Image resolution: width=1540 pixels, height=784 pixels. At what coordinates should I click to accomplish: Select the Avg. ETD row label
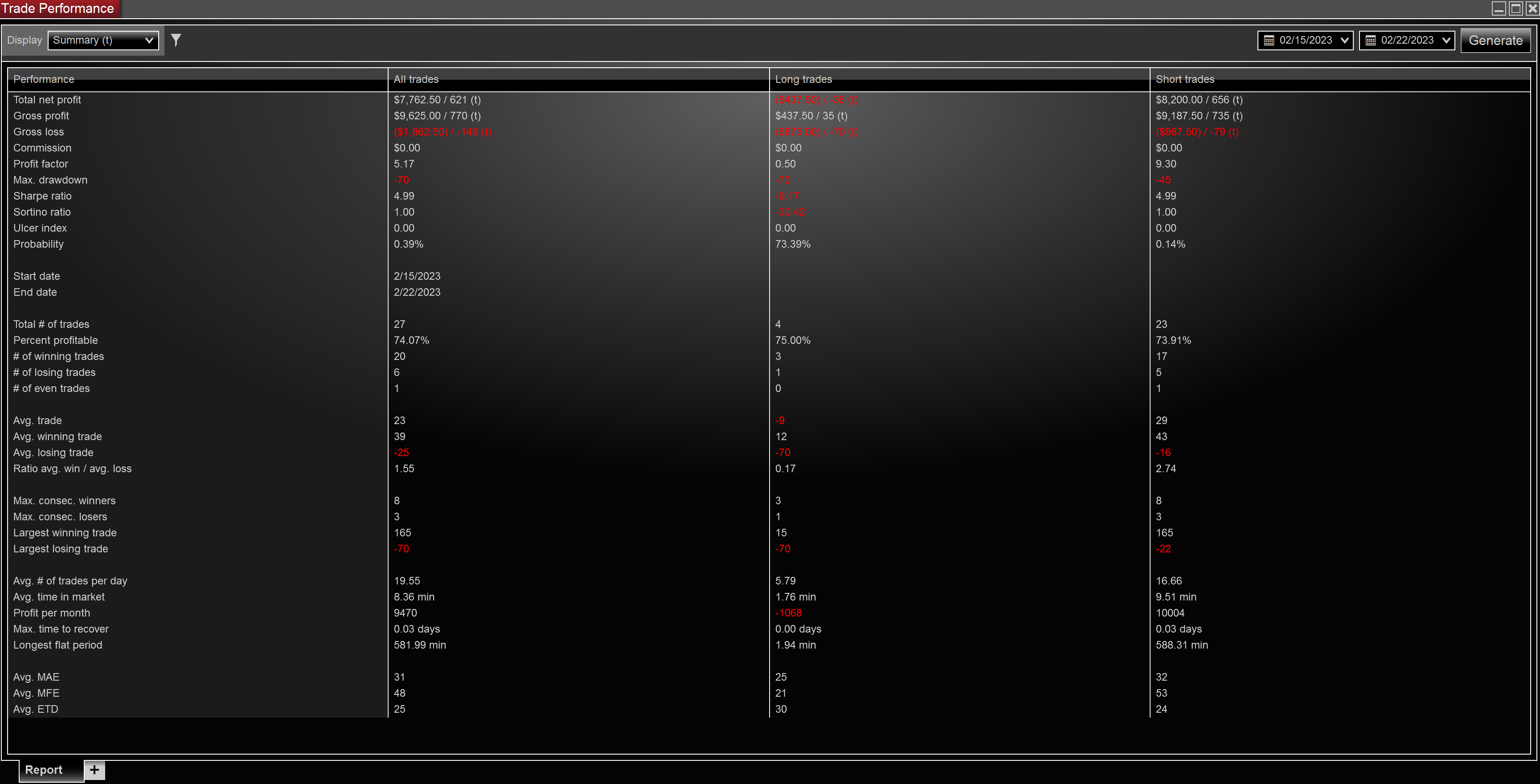tap(36, 709)
